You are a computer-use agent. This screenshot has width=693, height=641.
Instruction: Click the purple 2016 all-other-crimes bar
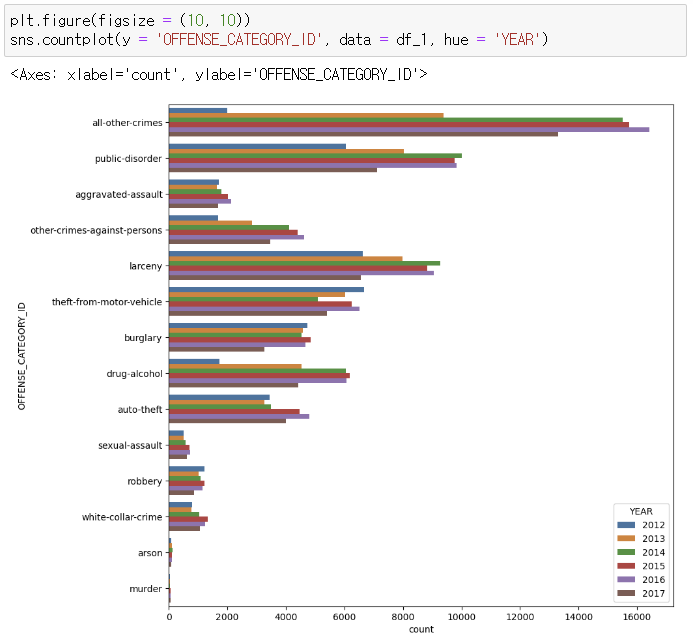(409, 130)
